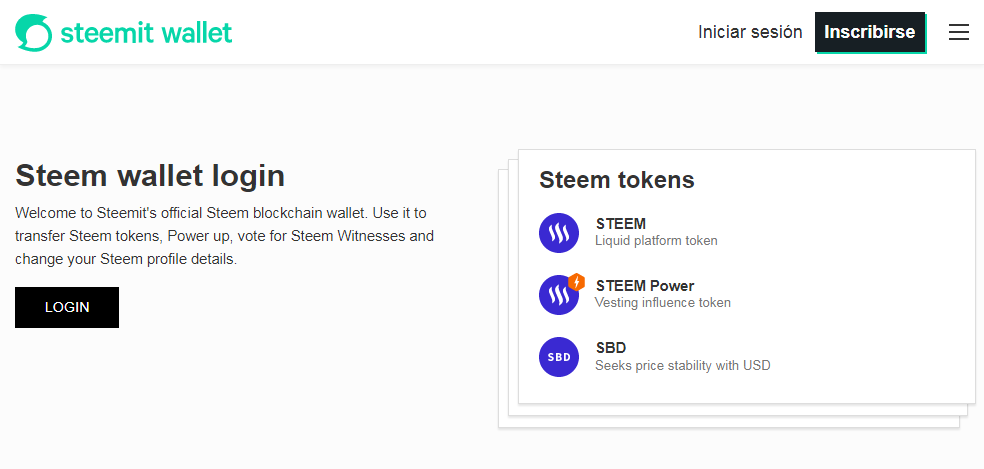
Task: Click the stacked card edge behind Steem tokens
Action: point(503,300)
